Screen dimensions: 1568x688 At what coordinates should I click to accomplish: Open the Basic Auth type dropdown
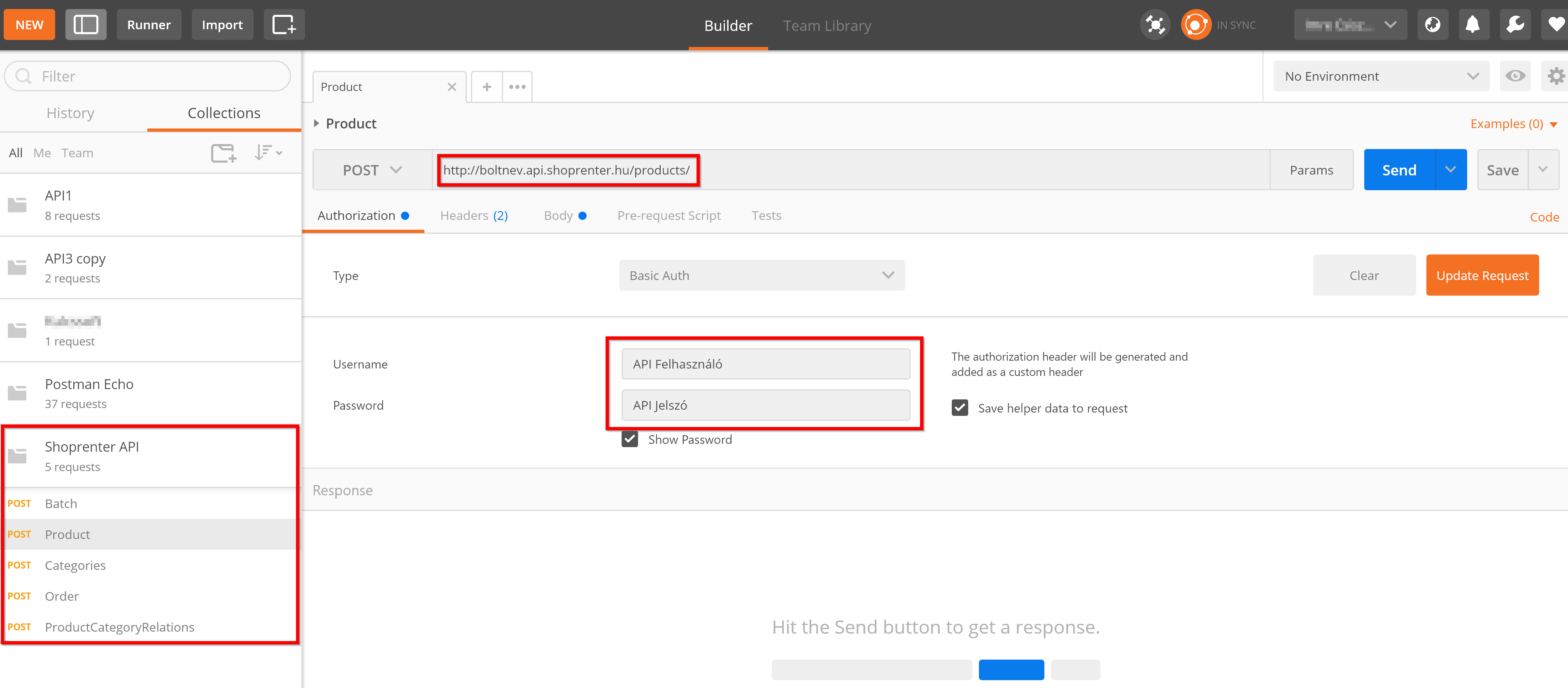761,276
